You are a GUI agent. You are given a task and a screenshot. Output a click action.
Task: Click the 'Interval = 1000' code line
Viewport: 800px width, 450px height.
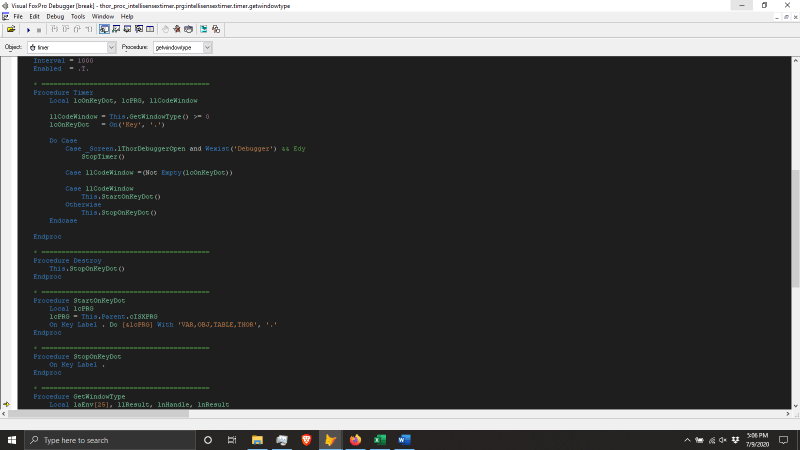(63, 61)
